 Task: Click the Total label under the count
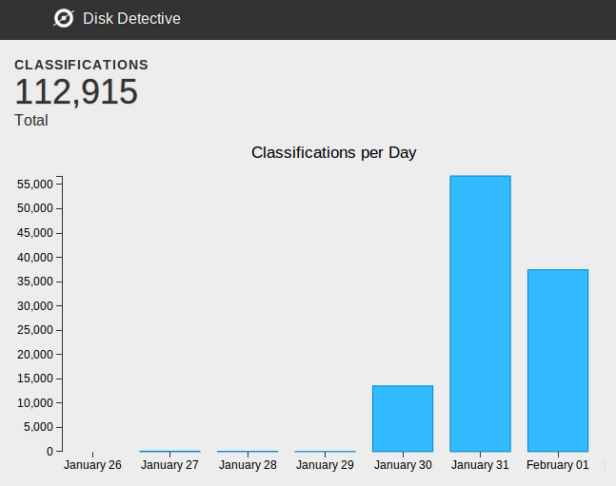click(x=31, y=120)
